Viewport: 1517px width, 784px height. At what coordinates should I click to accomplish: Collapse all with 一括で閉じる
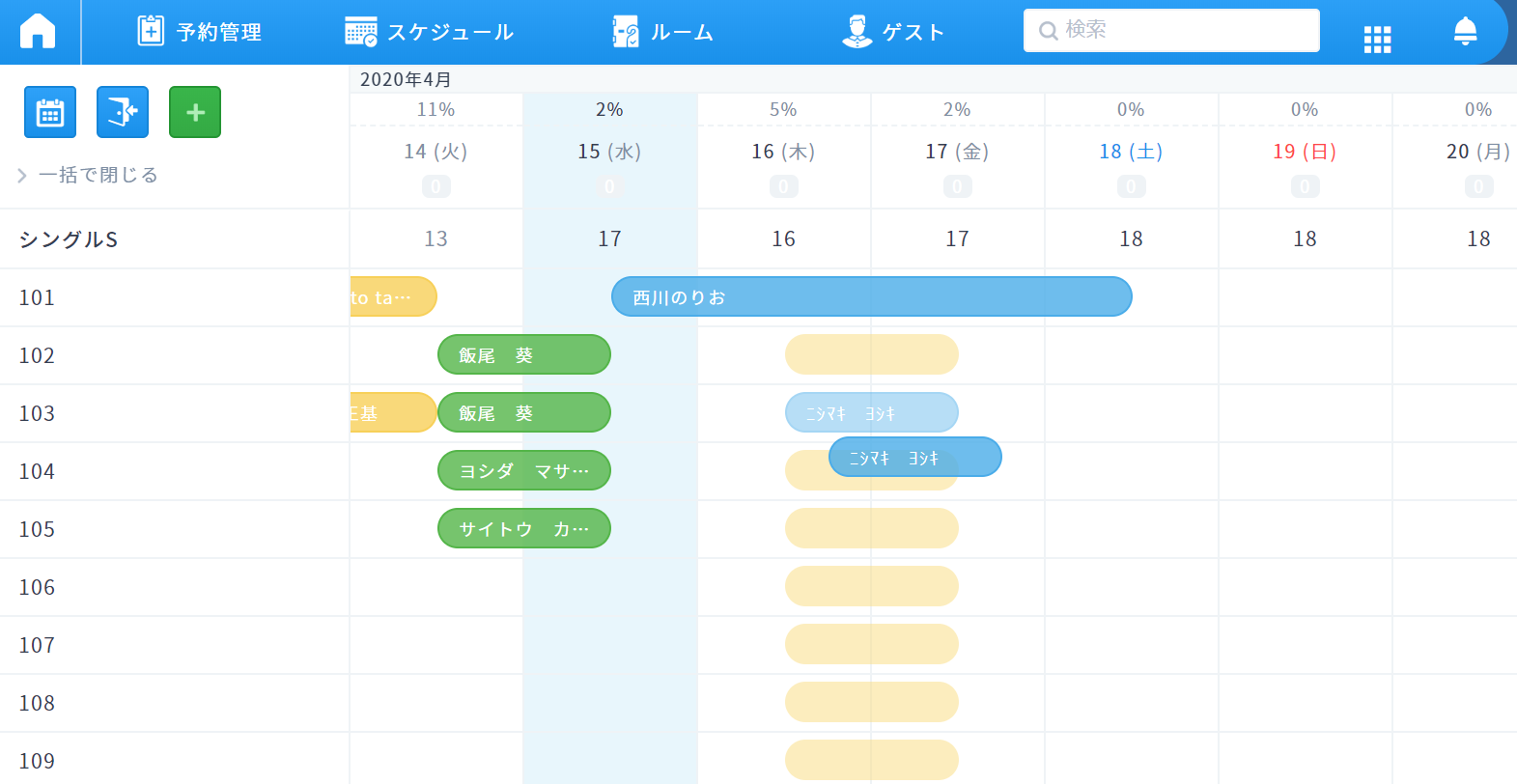88,175
